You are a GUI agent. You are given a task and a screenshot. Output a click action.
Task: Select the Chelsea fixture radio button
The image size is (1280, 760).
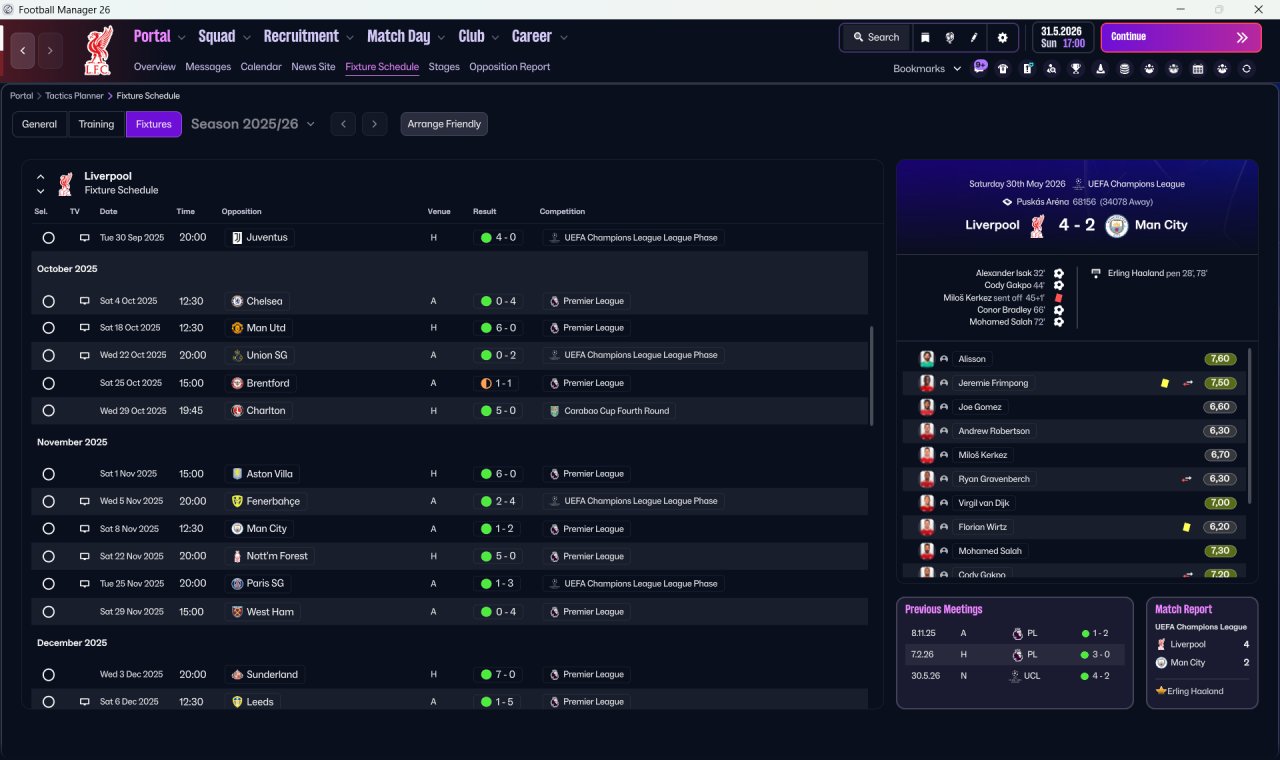(x=48, y=301)
